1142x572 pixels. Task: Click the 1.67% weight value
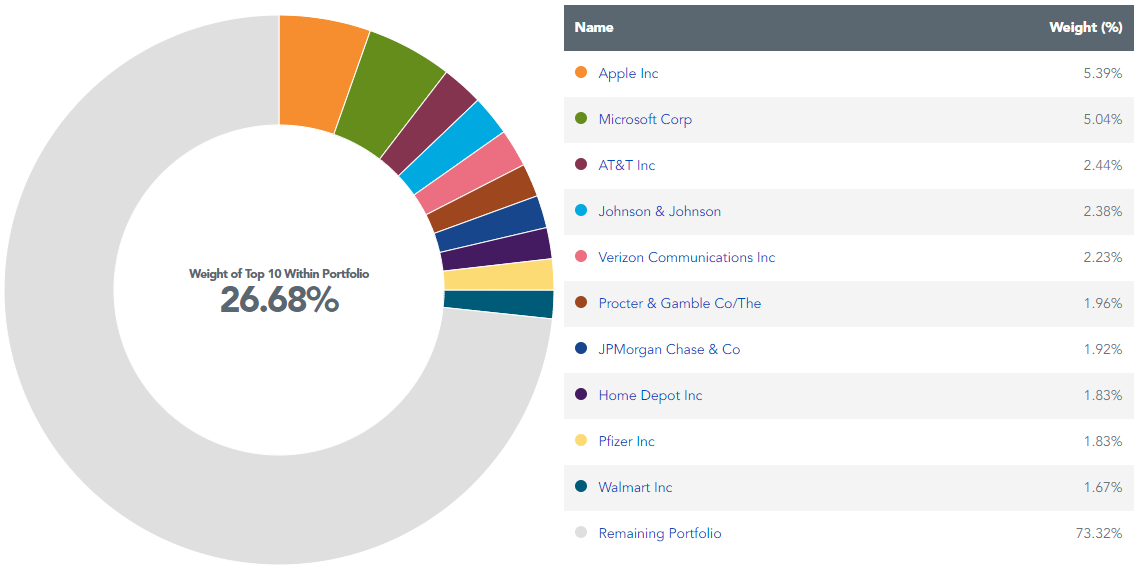(x=1103, y=487)
